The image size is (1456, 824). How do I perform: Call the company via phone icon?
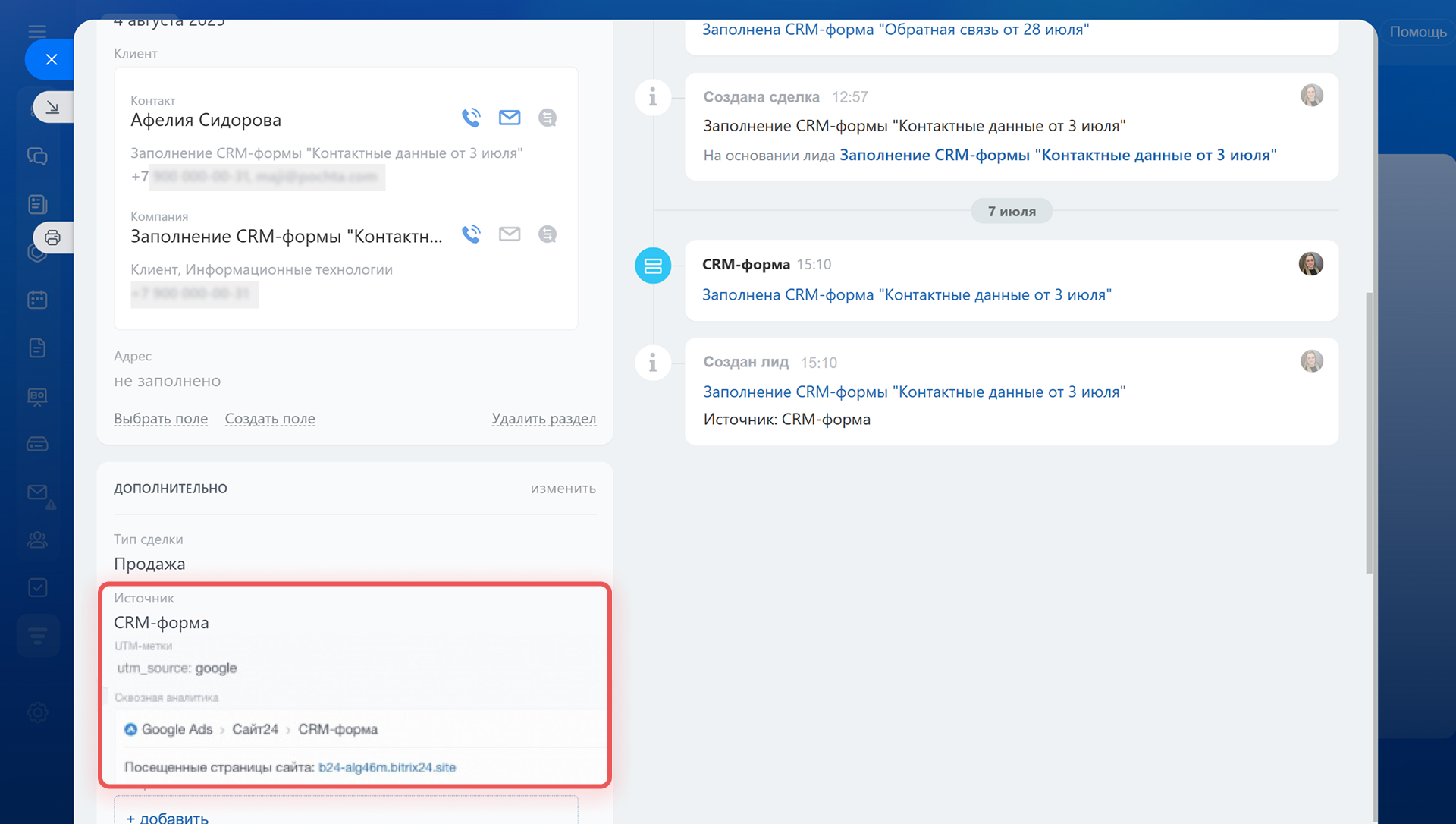471,234
